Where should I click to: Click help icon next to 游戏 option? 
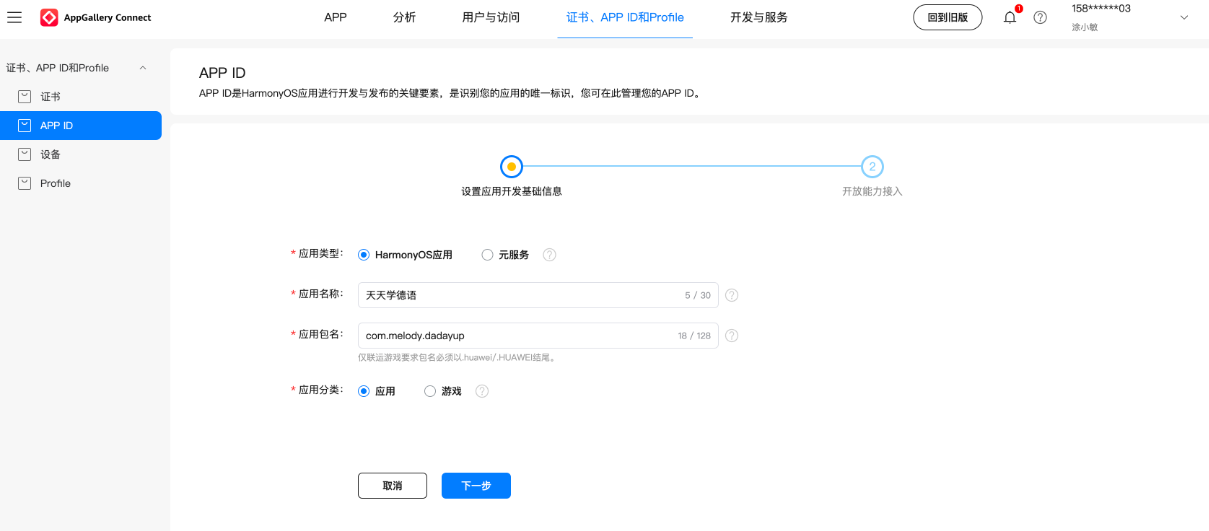[x=482, y=391]
